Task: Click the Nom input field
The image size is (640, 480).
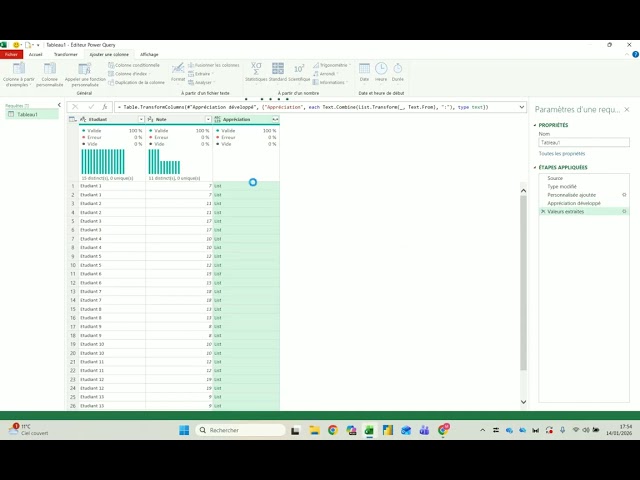Action: point(584,142)
